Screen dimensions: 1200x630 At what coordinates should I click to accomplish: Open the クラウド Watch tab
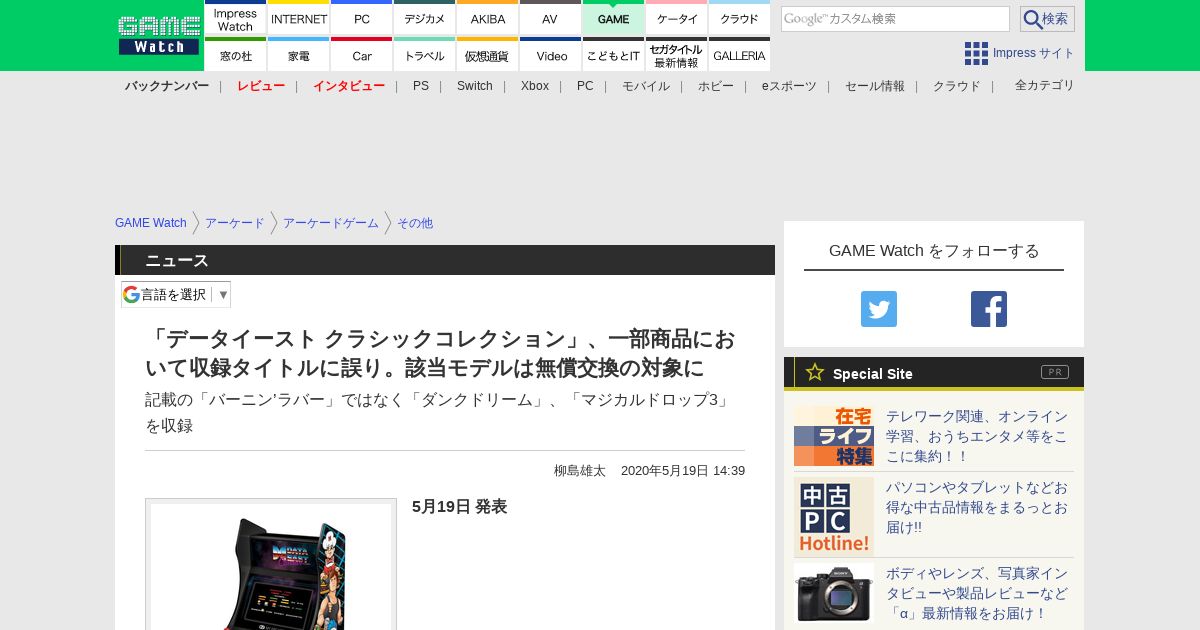coord(739,18)
